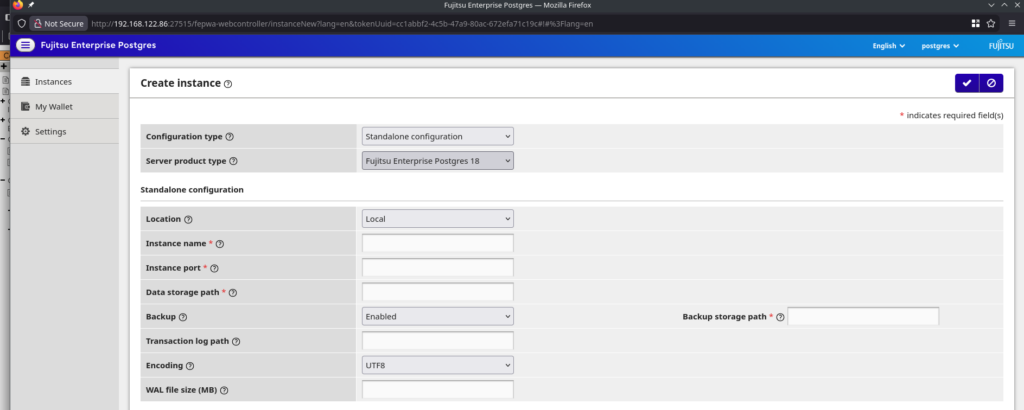Screen dimensions: 1024x410
Task: Confirm instance creation with checkmark button
Action: pyautogui.click(x=966, y=83)
